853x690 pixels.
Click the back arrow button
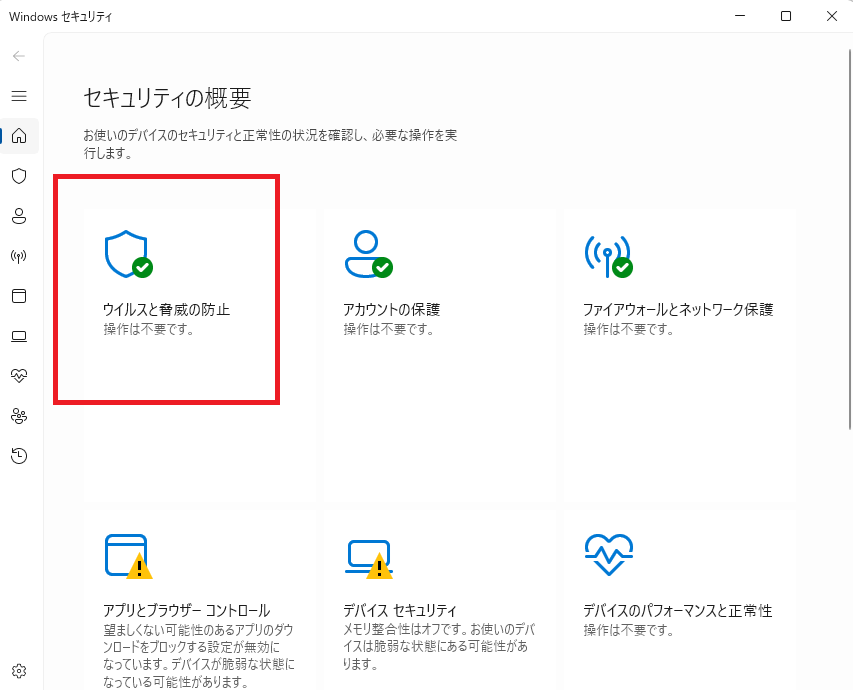[18, 56]
